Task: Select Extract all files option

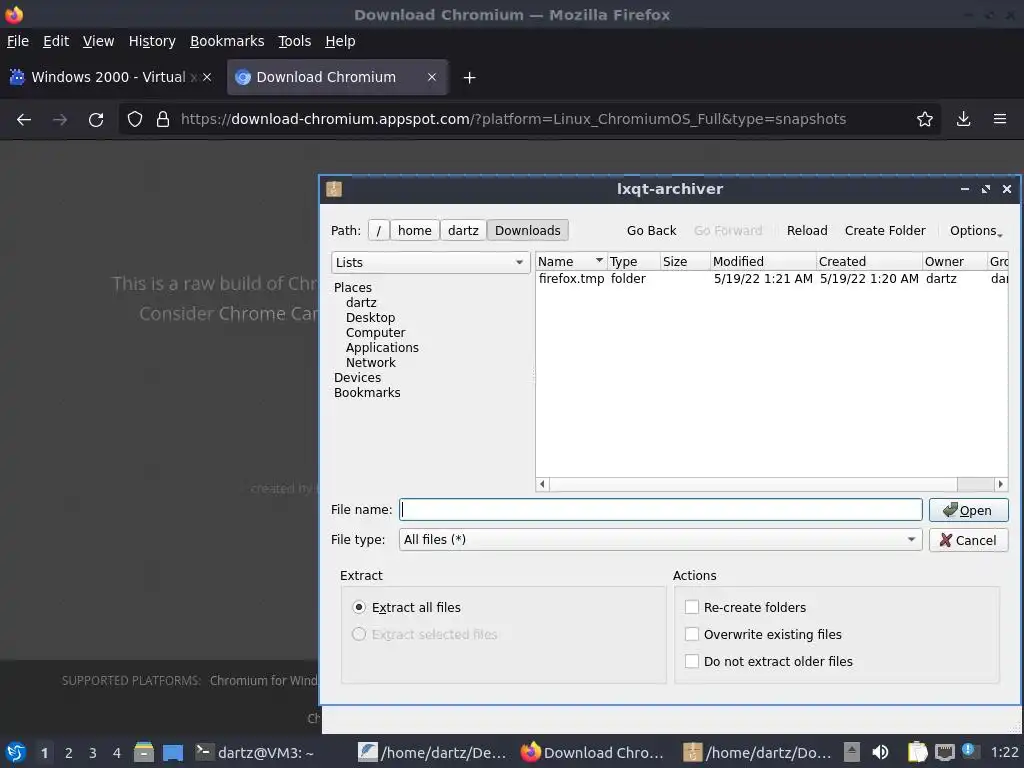Action: (x=406, y=608)
